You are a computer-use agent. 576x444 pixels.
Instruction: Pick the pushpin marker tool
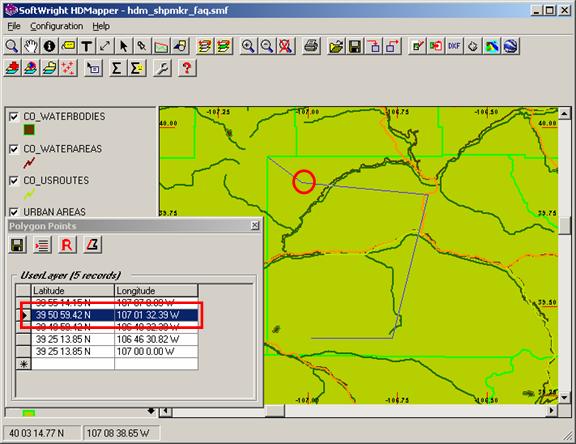tap(142, 46)
